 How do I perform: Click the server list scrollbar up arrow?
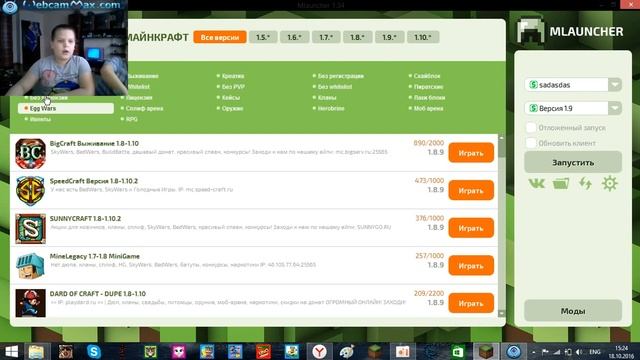502,138
